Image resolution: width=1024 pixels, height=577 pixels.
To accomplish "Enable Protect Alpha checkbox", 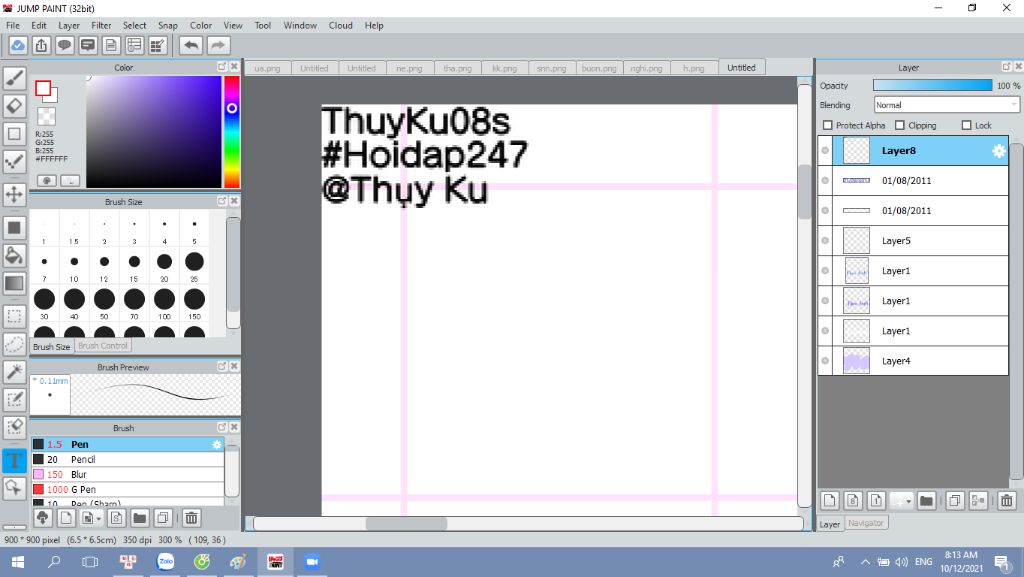I will [827, 125].
